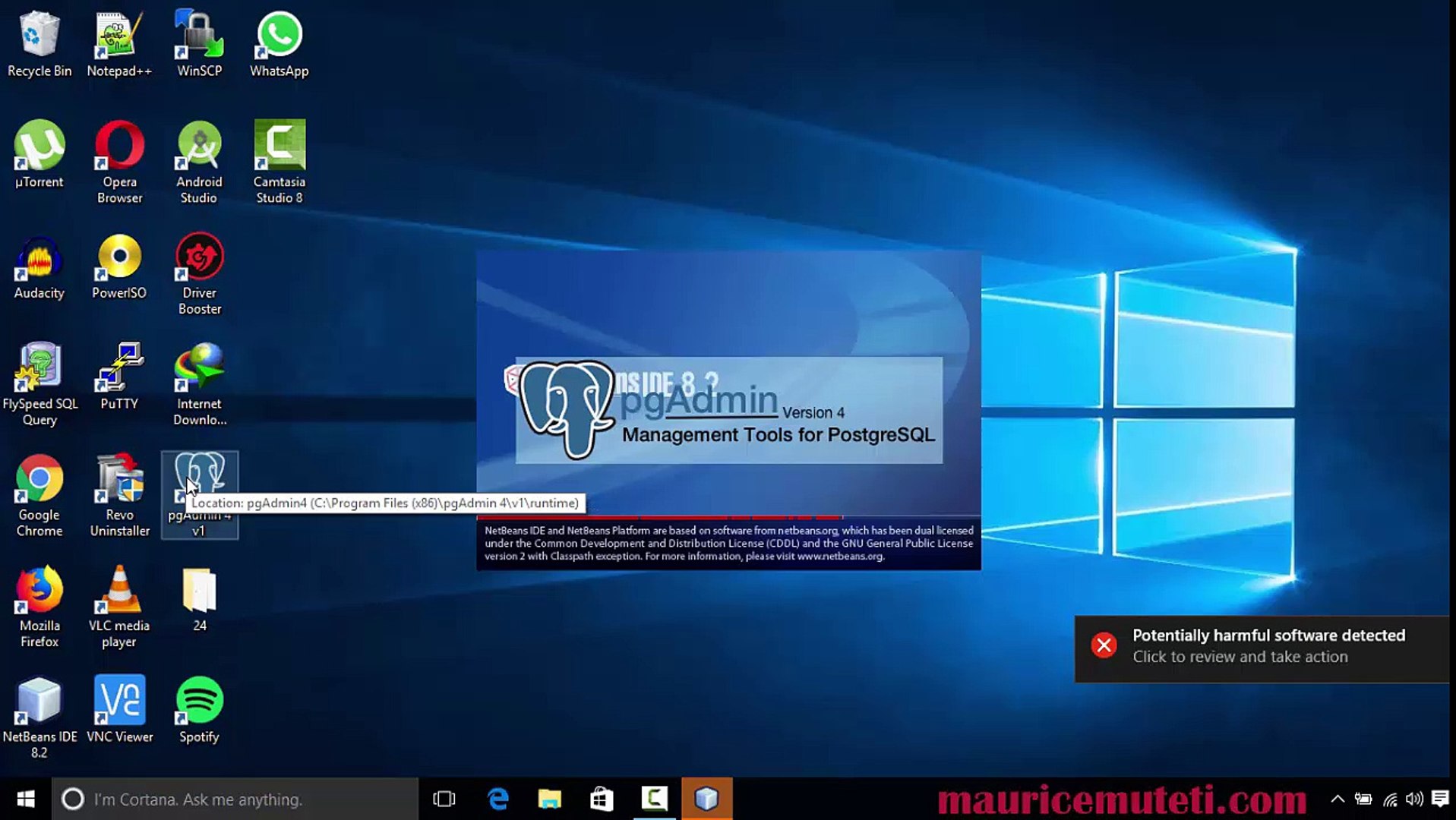Select the VLC media player shortcut
Viewport: 1456px width, 820px height.
tap(119, 607)
